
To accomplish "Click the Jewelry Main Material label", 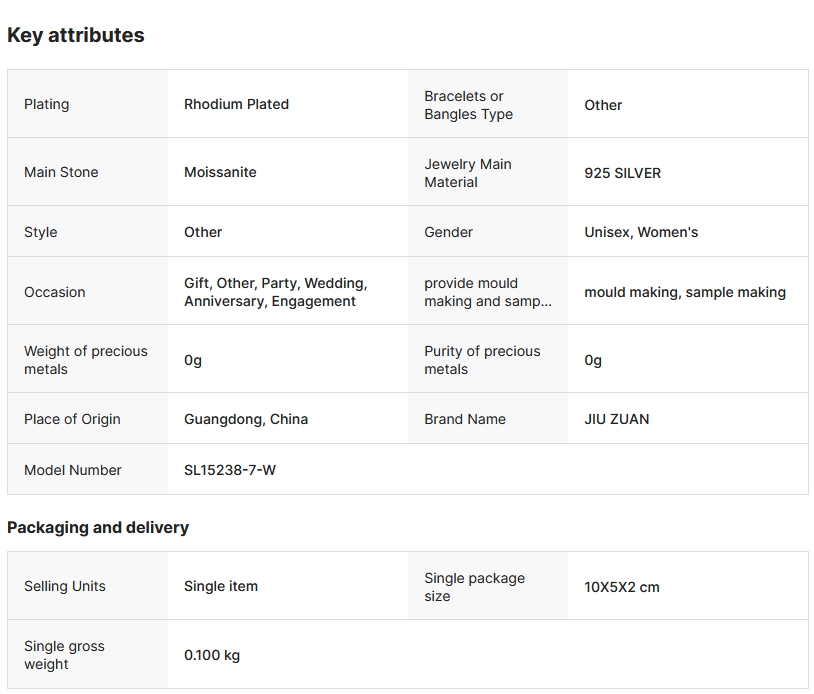I will [x=467, y=173].
